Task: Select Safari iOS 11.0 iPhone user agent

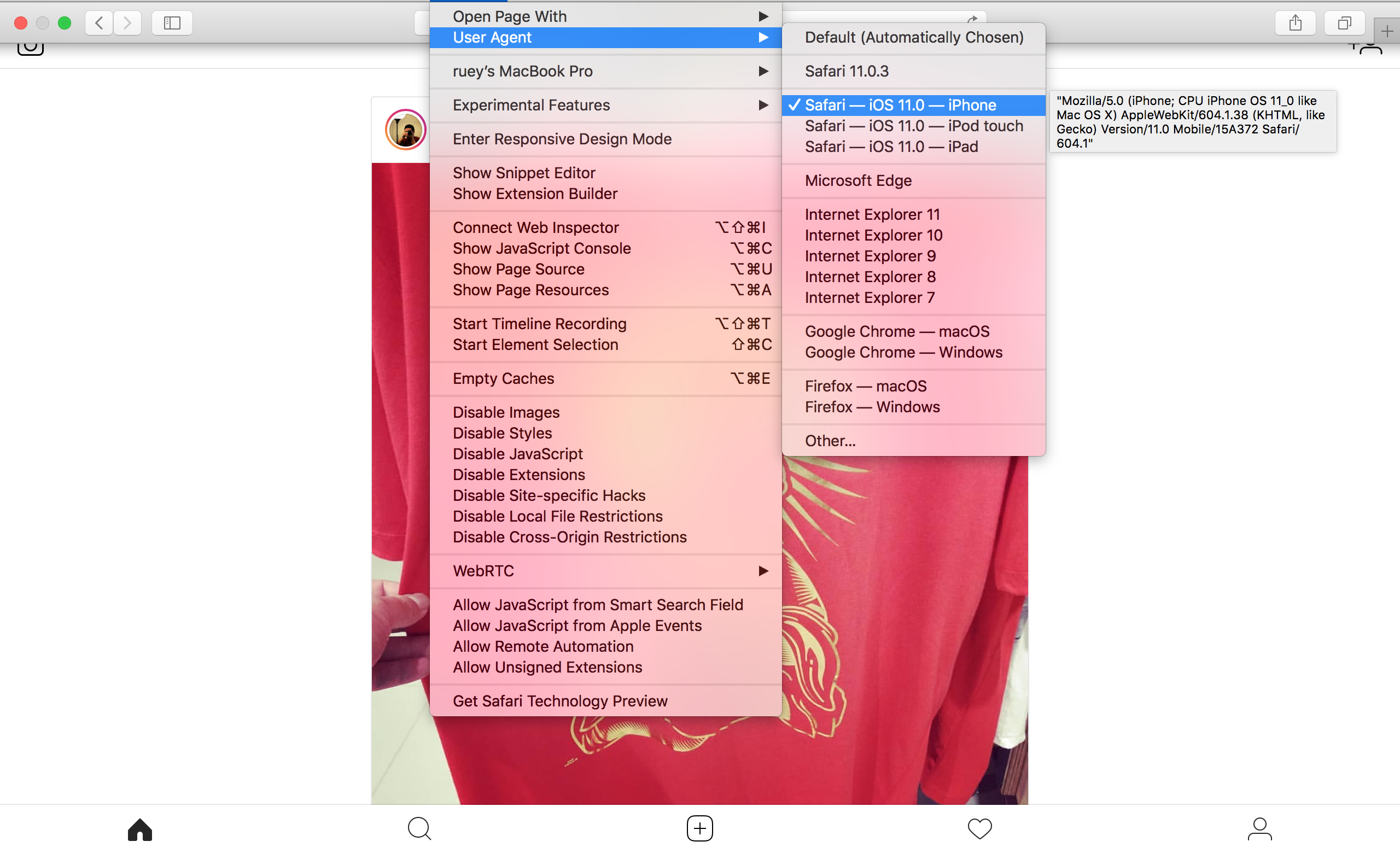Action: [913, 105]
